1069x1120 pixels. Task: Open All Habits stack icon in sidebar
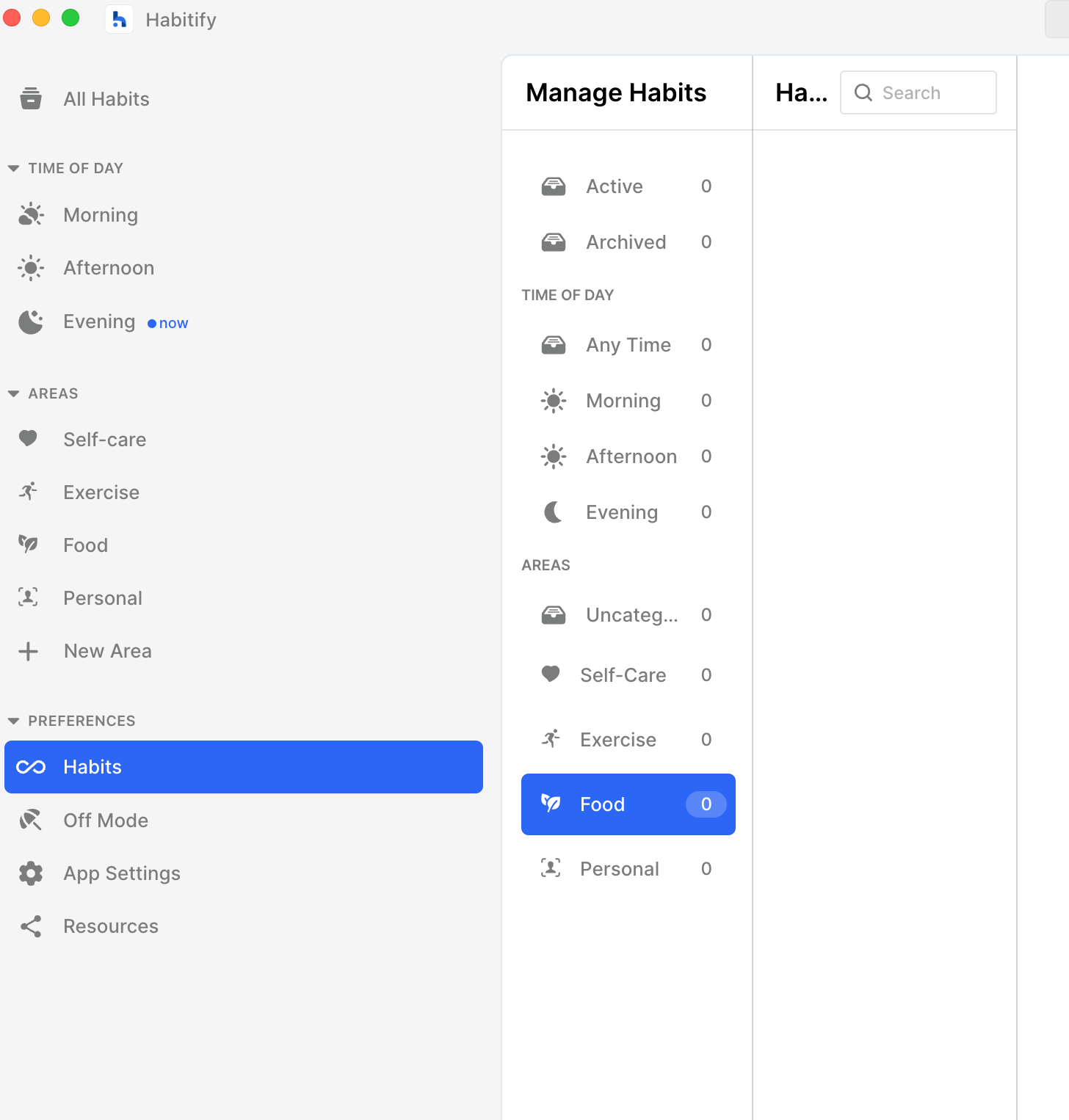[31, 98]
